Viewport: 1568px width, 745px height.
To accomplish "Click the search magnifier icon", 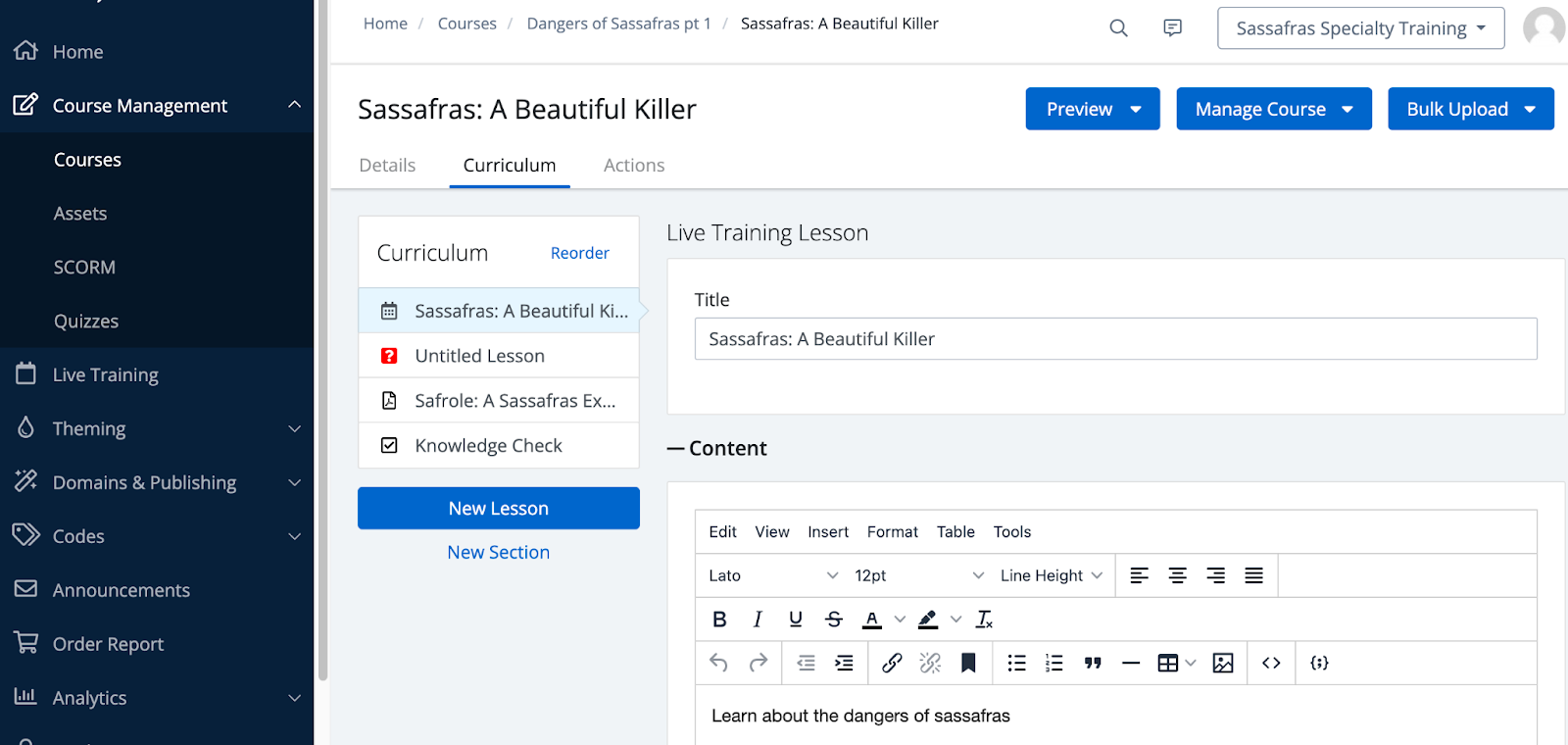I will (1118, 28).
